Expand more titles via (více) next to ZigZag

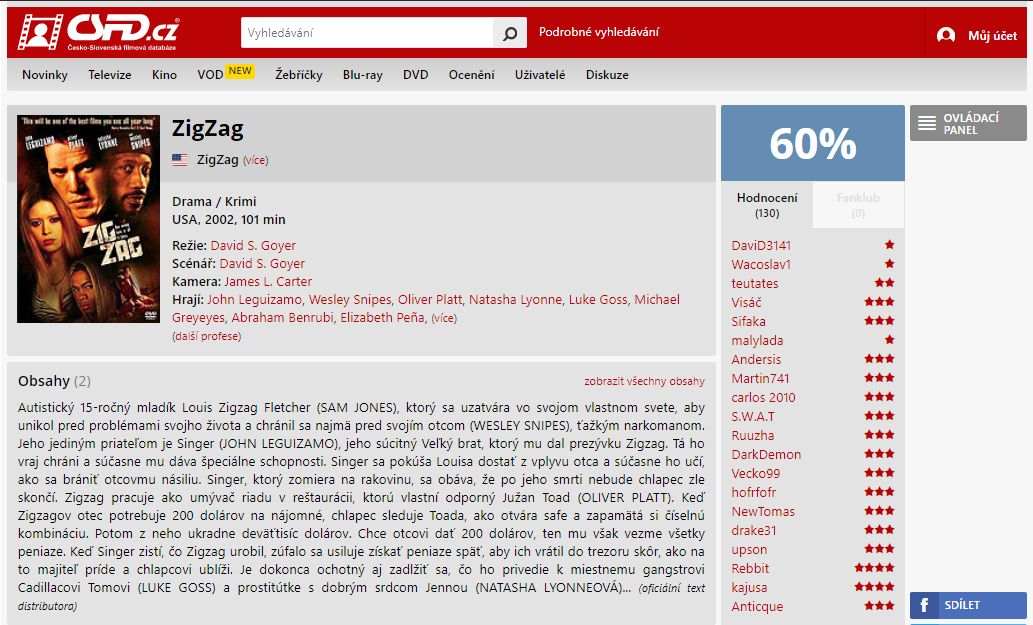coord(256,160)
